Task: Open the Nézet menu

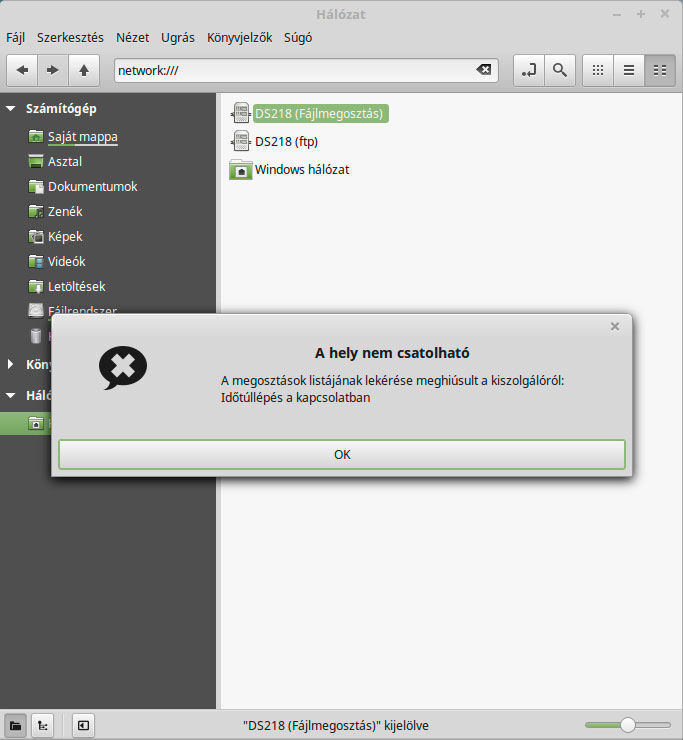Action: click(x=133, y=38)
